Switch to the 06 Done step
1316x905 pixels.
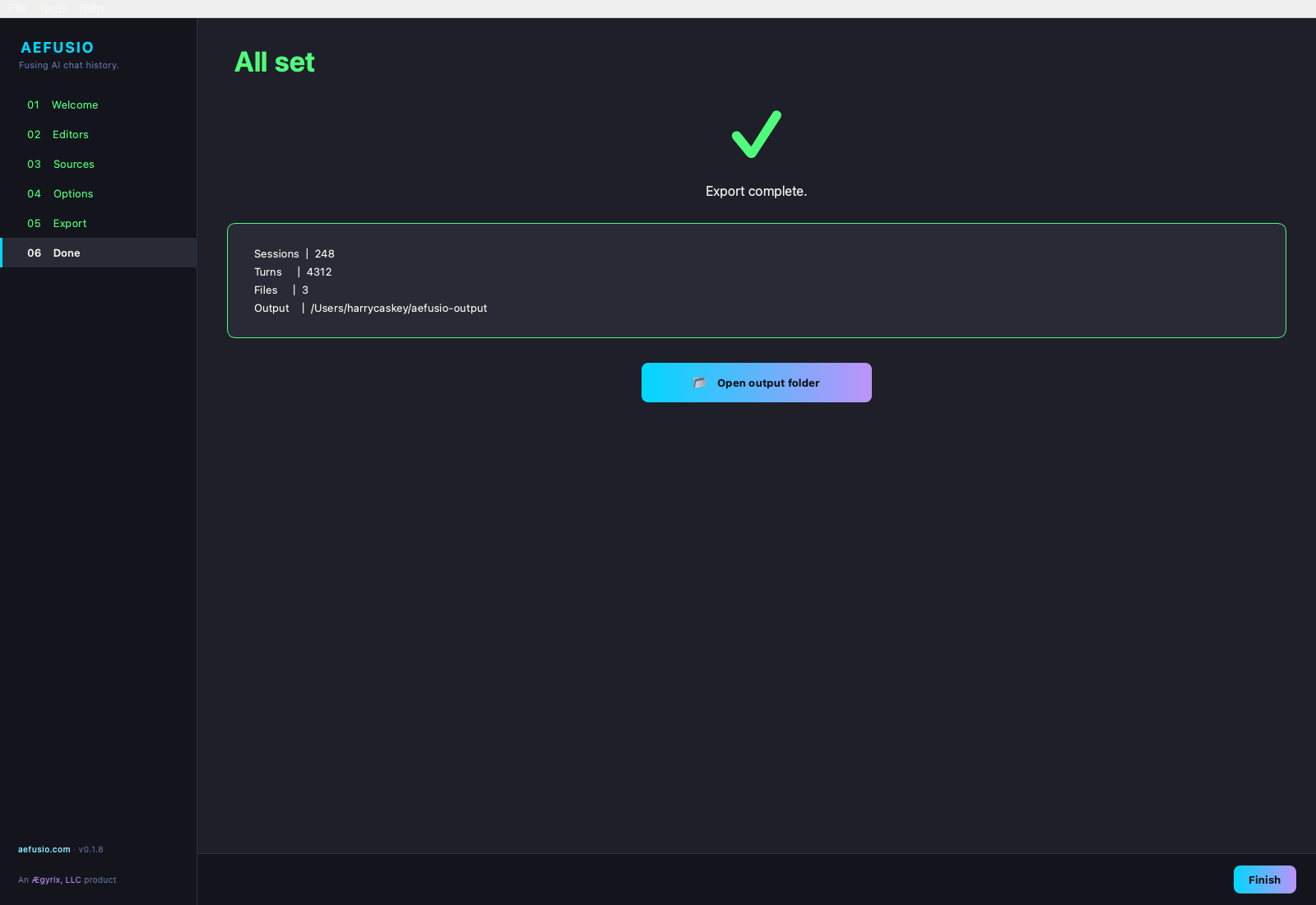[x=66, y=253]
